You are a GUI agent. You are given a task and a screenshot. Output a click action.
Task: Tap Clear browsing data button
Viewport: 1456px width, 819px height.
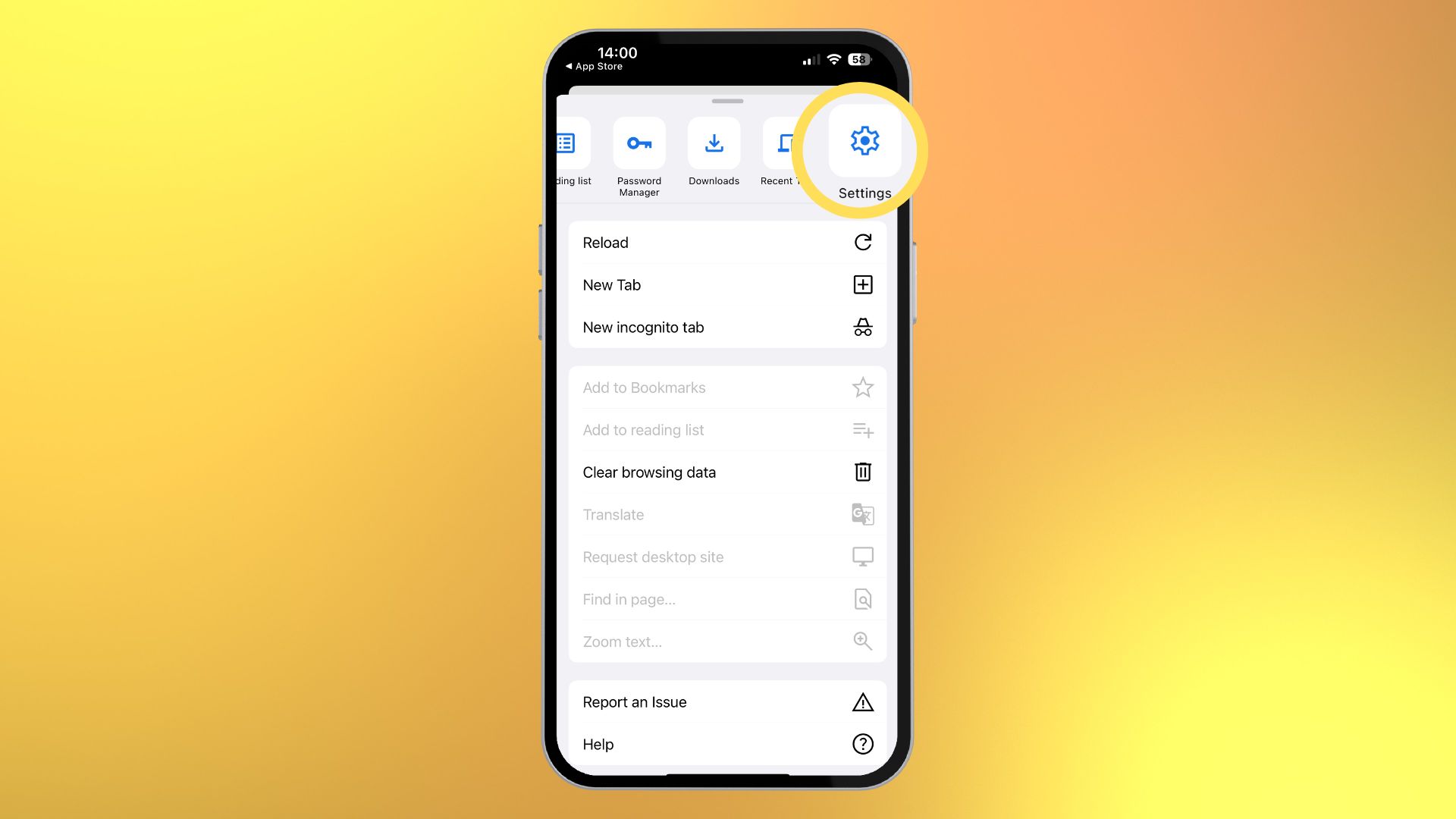pyautogui.click(x=727, y=472)
